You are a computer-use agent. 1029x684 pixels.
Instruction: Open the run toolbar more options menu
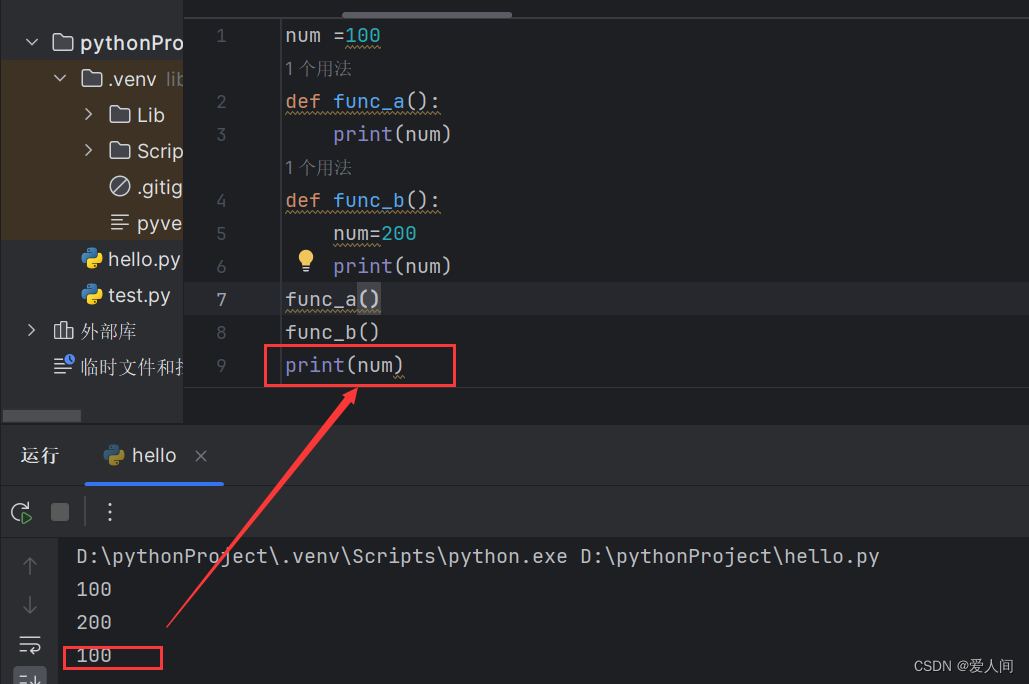pos(110,512)
